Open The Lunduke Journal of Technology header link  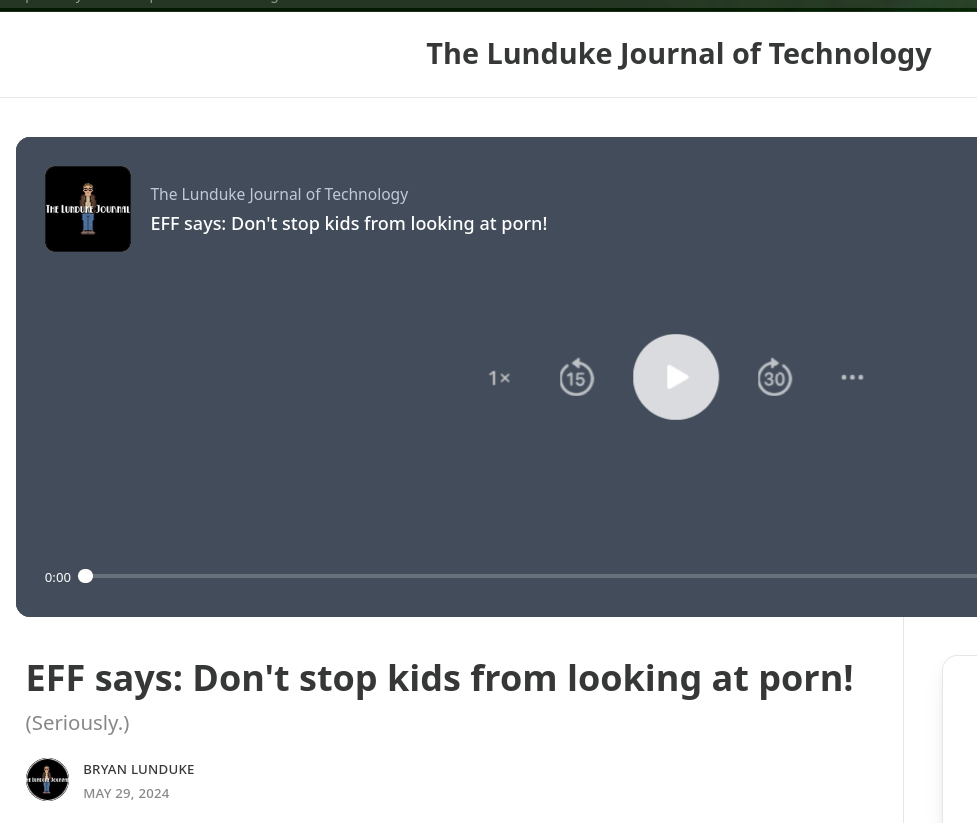click(x=679, y=54)
